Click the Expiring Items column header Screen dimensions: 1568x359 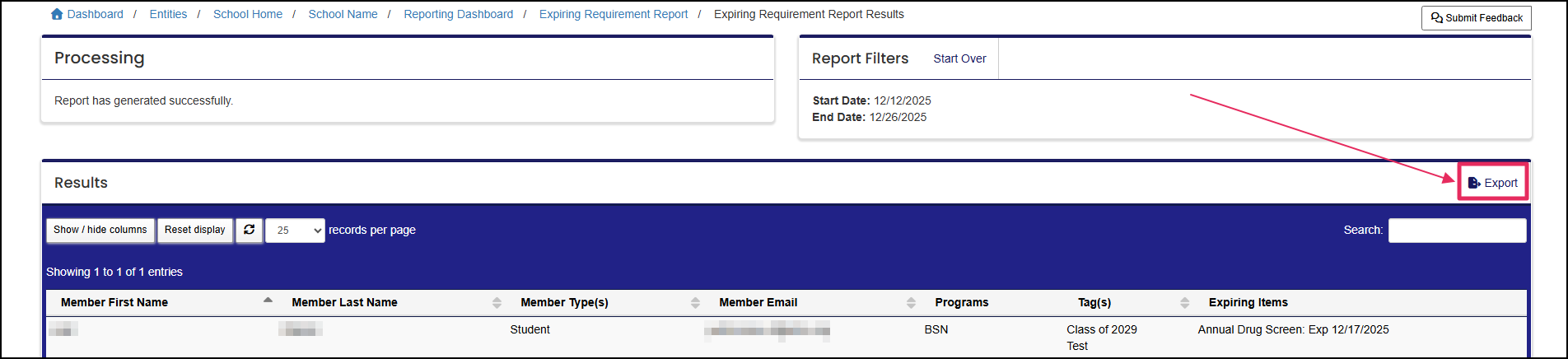pos(1360,302)
